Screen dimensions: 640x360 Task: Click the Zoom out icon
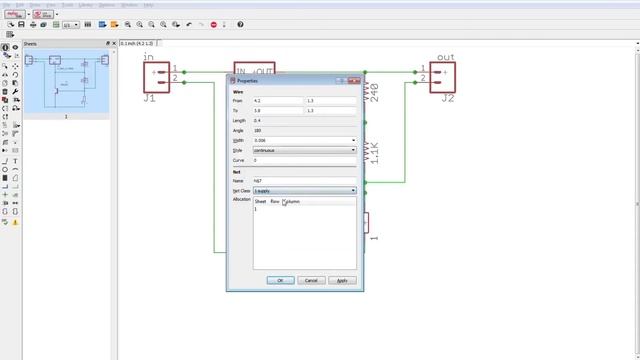151,24
